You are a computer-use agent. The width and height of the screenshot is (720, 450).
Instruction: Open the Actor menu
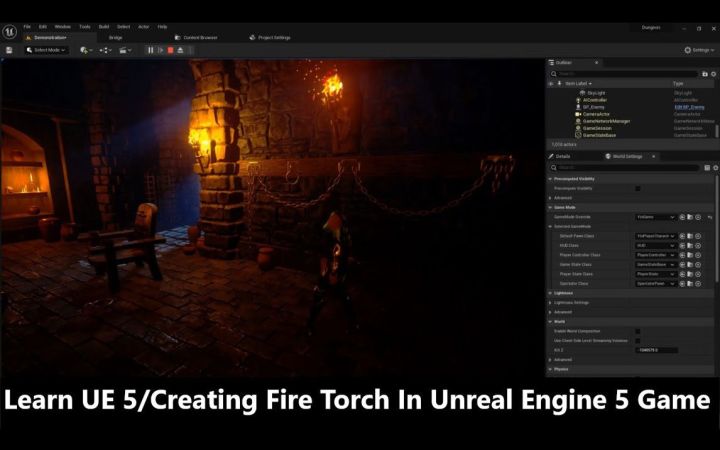click(144, 27)
